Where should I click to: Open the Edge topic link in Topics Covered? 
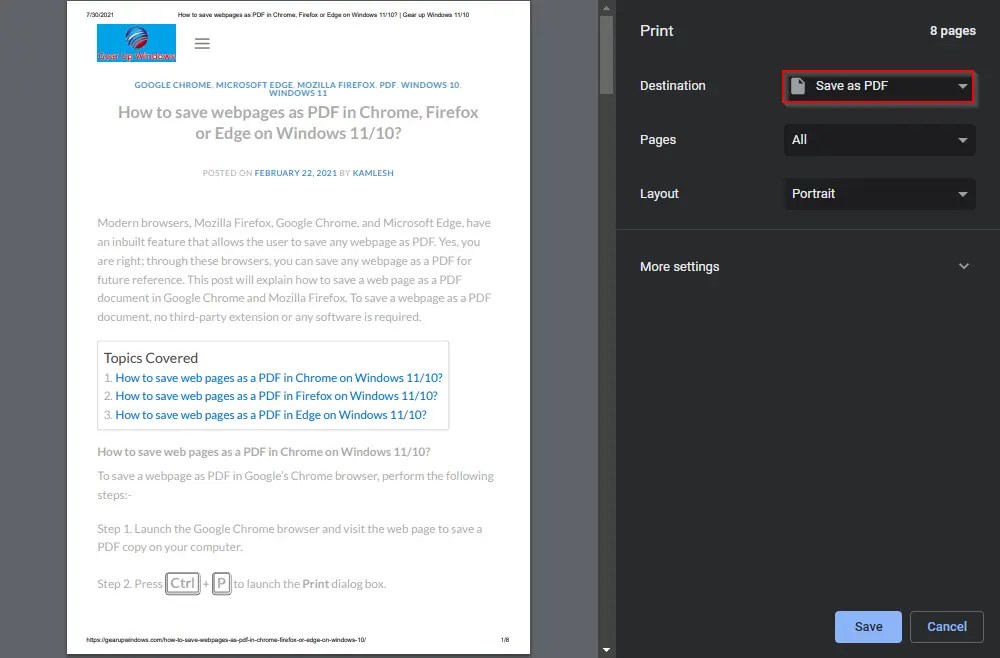click(x=270, y=414)
